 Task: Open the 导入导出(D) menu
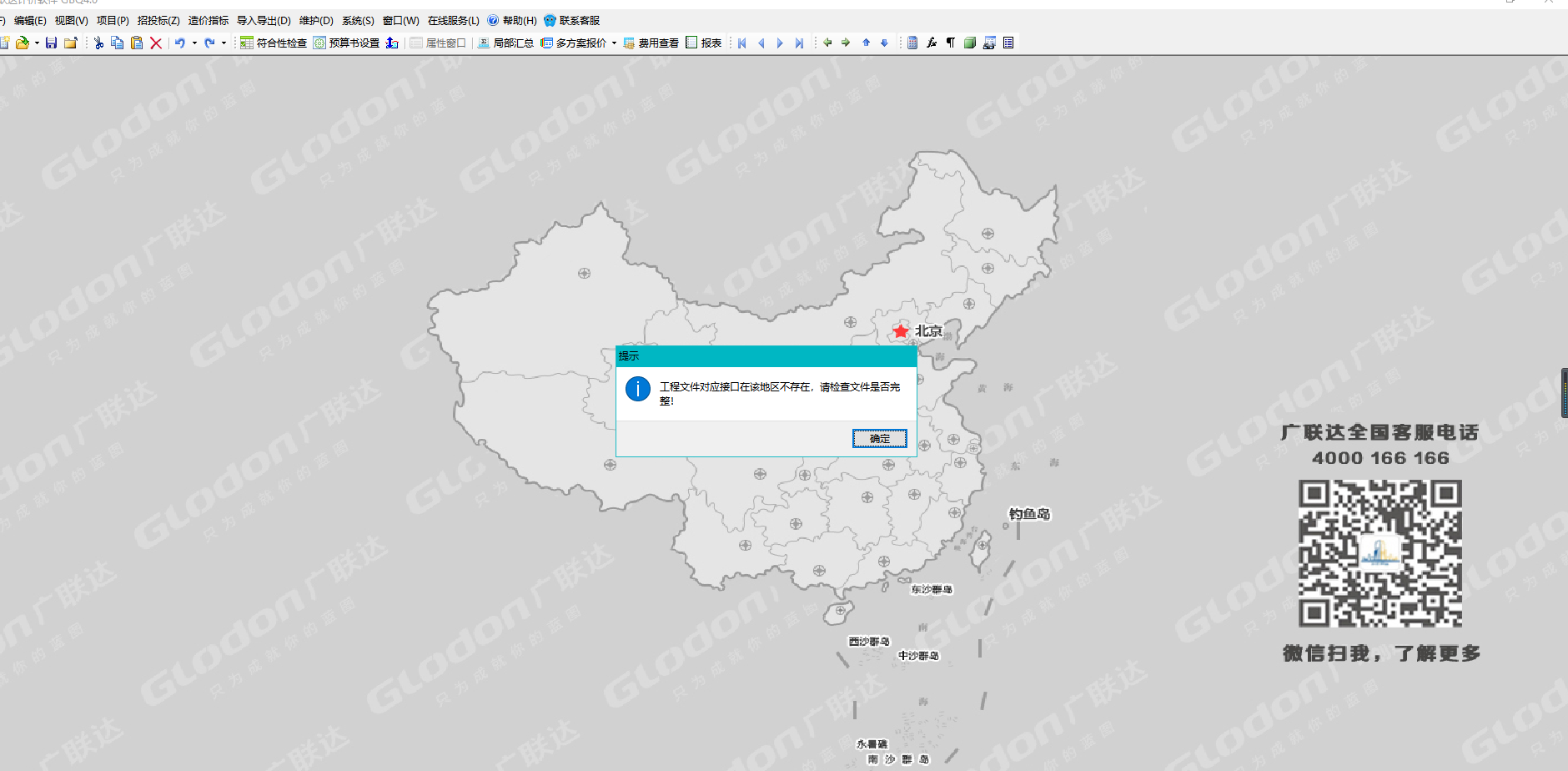(x=264, y=20)
